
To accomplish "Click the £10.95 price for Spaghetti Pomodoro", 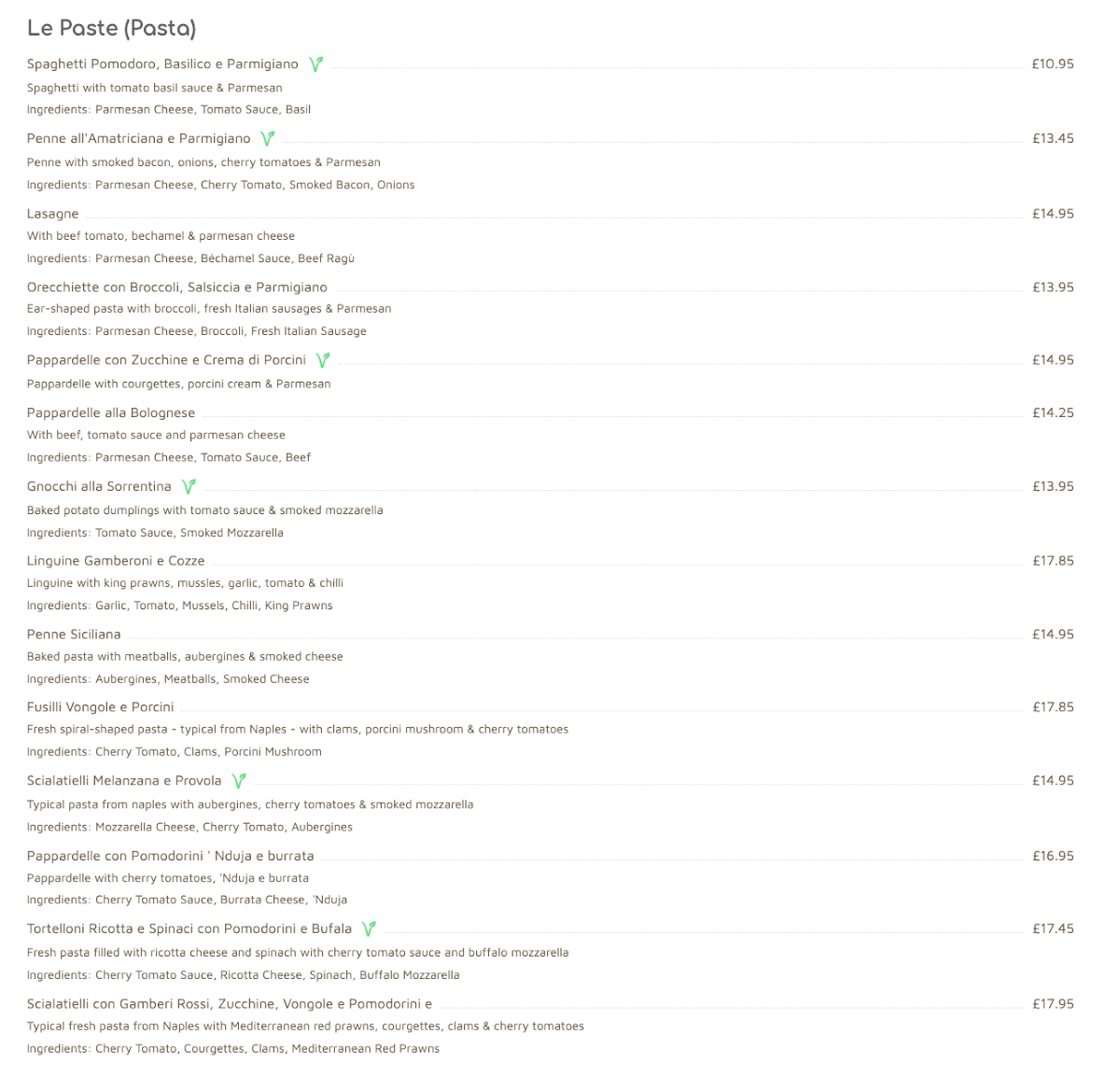I will pyautogui.click(x=1053, y=64).
